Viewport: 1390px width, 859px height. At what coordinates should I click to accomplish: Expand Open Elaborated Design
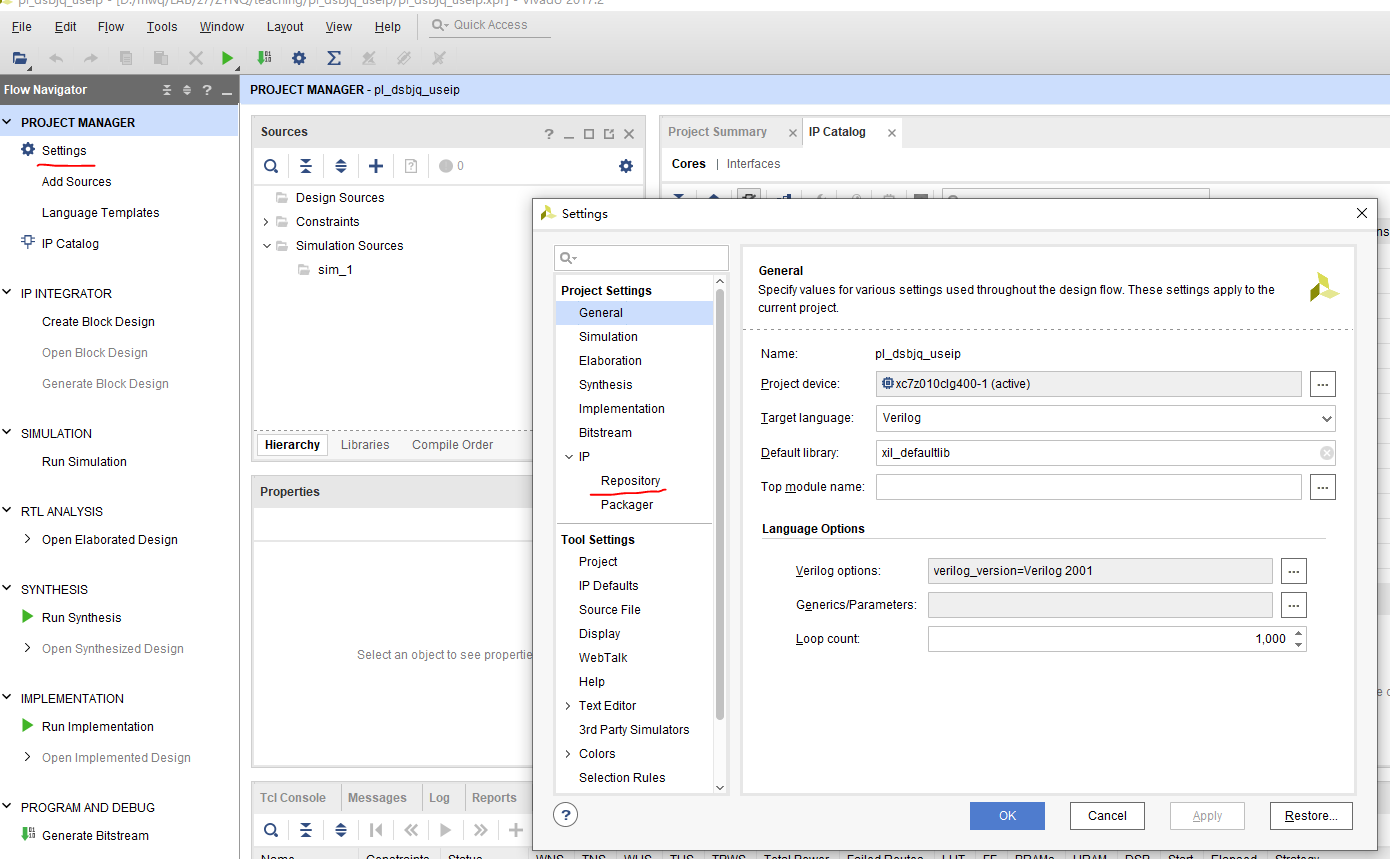click(x=28, y=539)
